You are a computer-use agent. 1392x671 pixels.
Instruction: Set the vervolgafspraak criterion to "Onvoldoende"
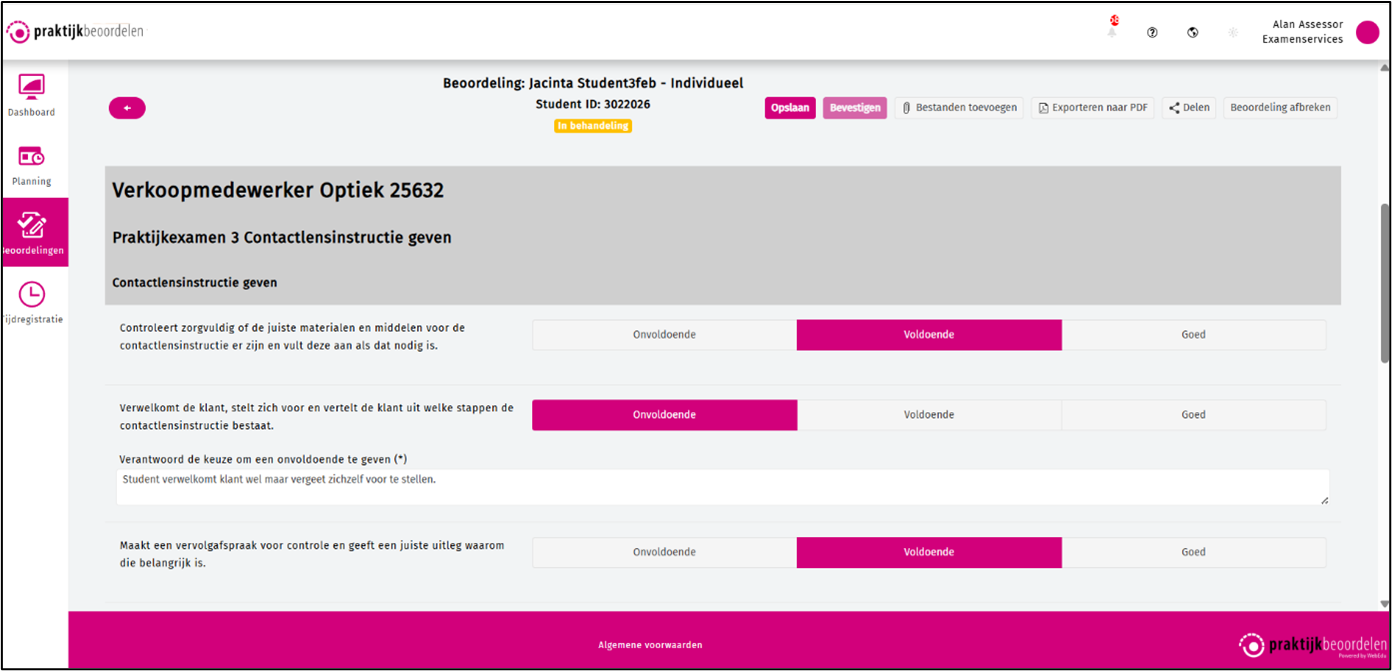coord(664,551)
